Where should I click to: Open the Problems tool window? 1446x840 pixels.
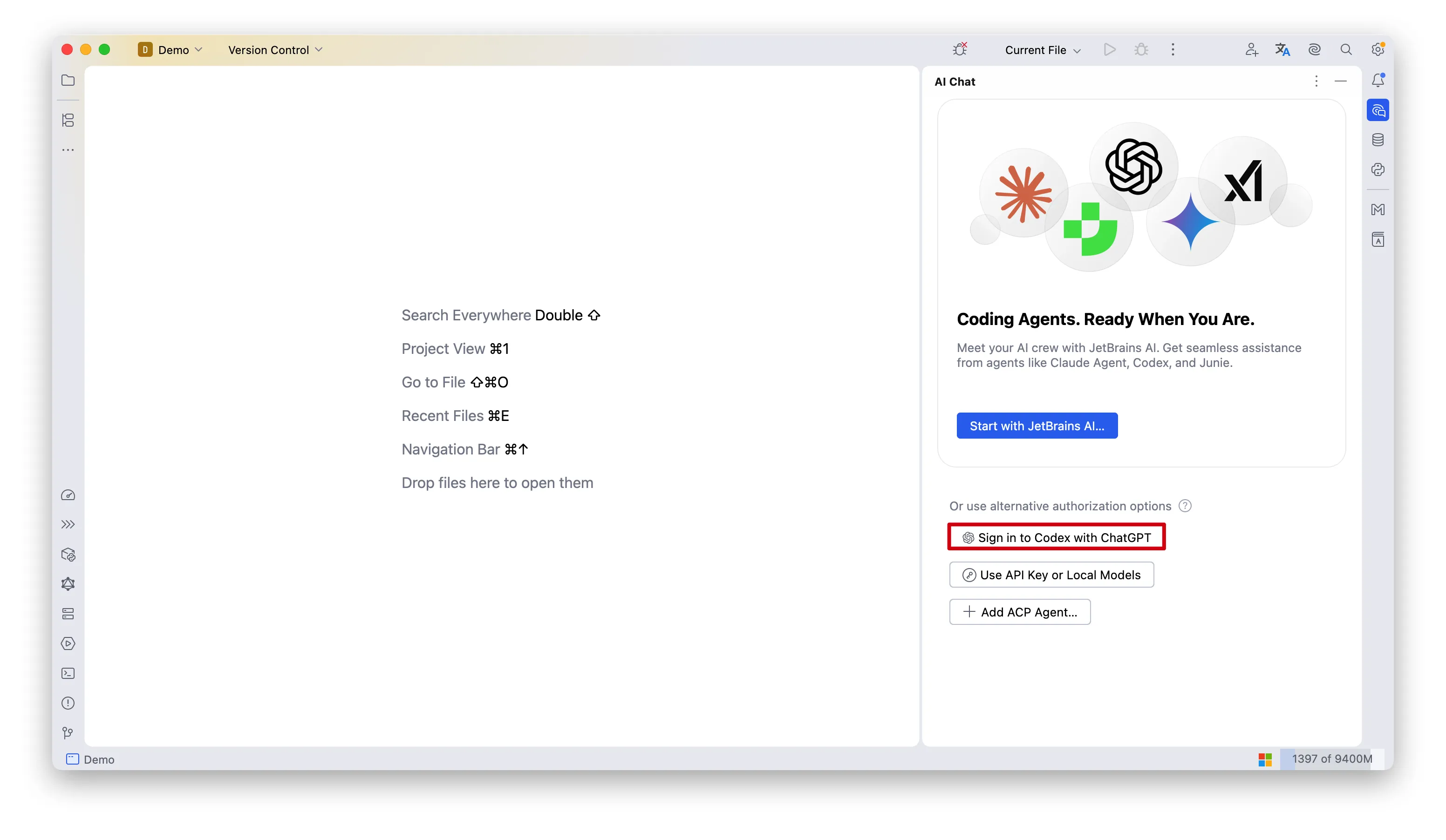[x=68, y=704]
